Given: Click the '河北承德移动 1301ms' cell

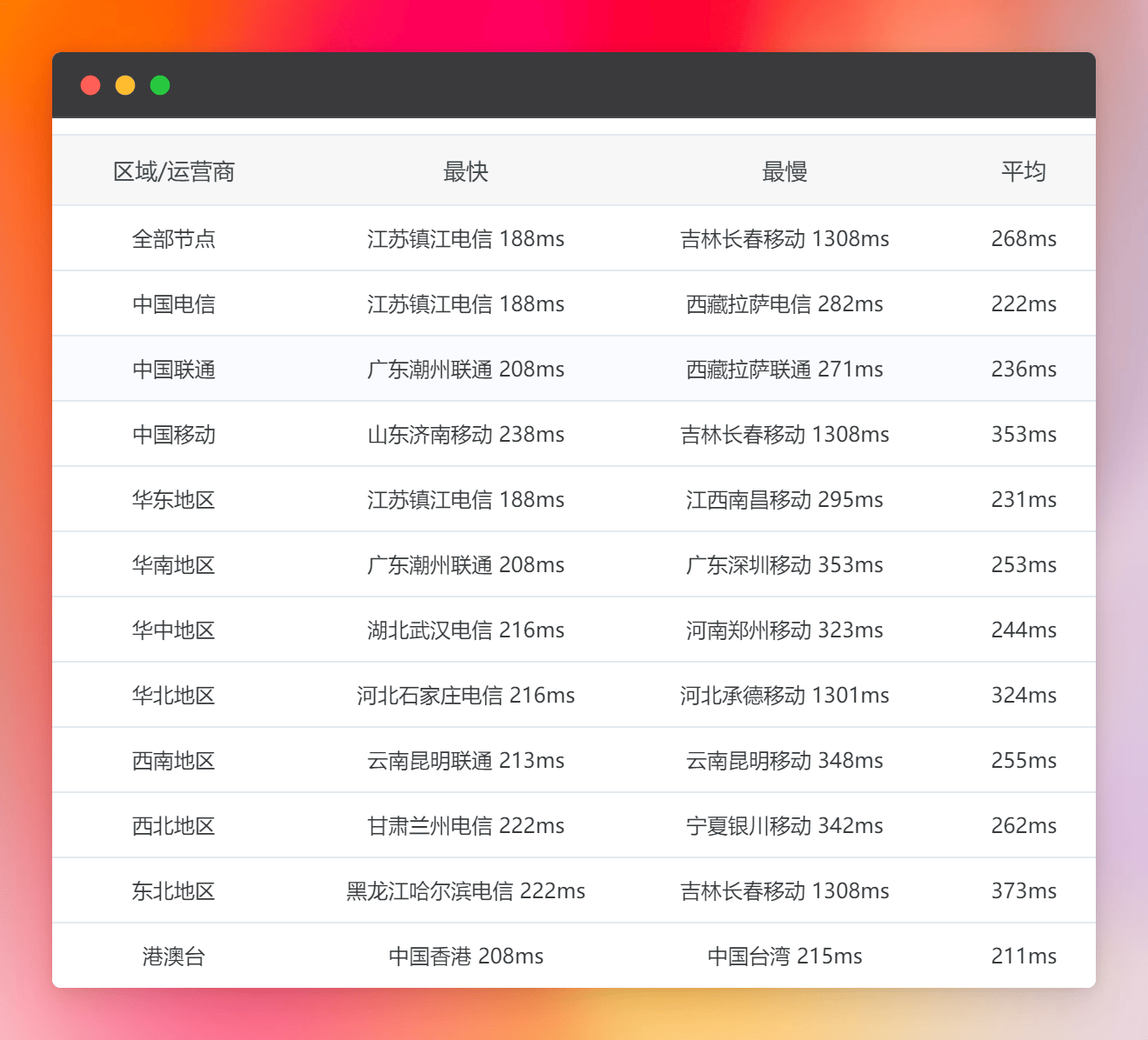Looking at the screenshot, I should click(784, 695).
